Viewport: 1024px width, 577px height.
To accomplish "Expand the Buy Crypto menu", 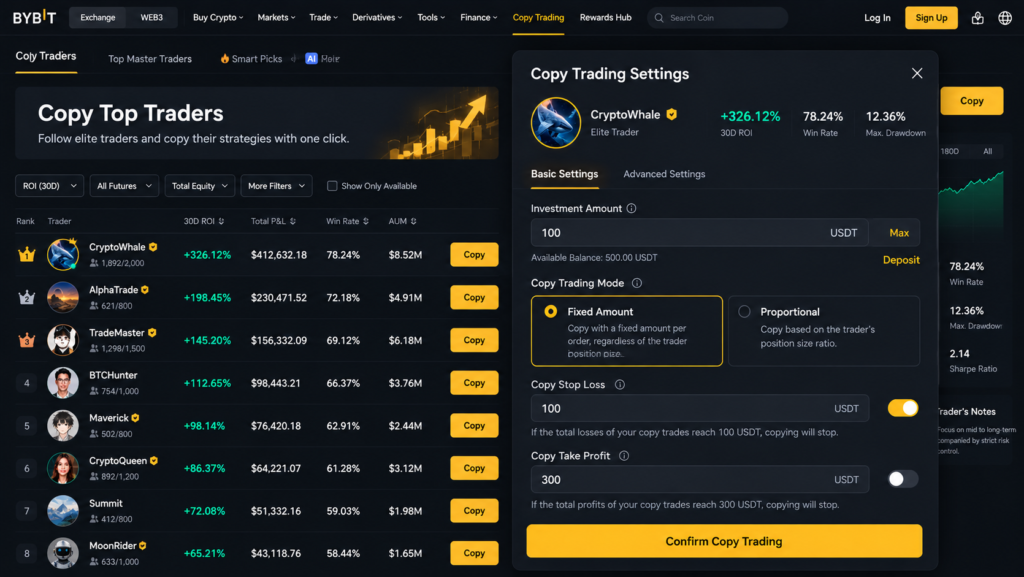I will pyautogui.click(x=217, y=18).
